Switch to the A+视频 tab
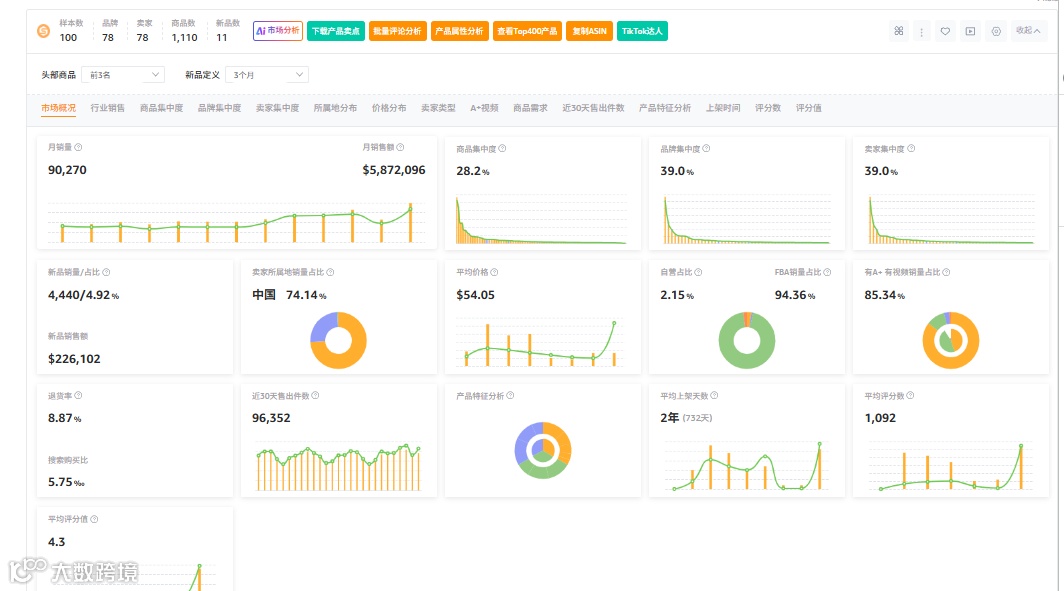The width and height of the screenshot is (1064, 591). [484, 108]
